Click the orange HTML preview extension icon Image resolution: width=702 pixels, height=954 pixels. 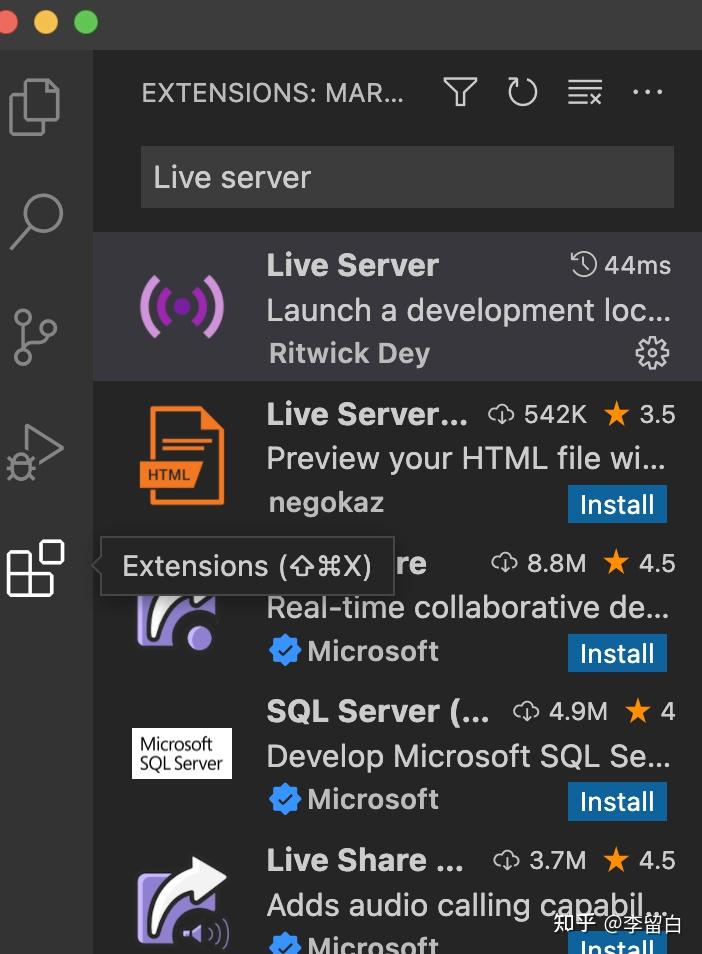pyautogui.click(x=181, y=456)
